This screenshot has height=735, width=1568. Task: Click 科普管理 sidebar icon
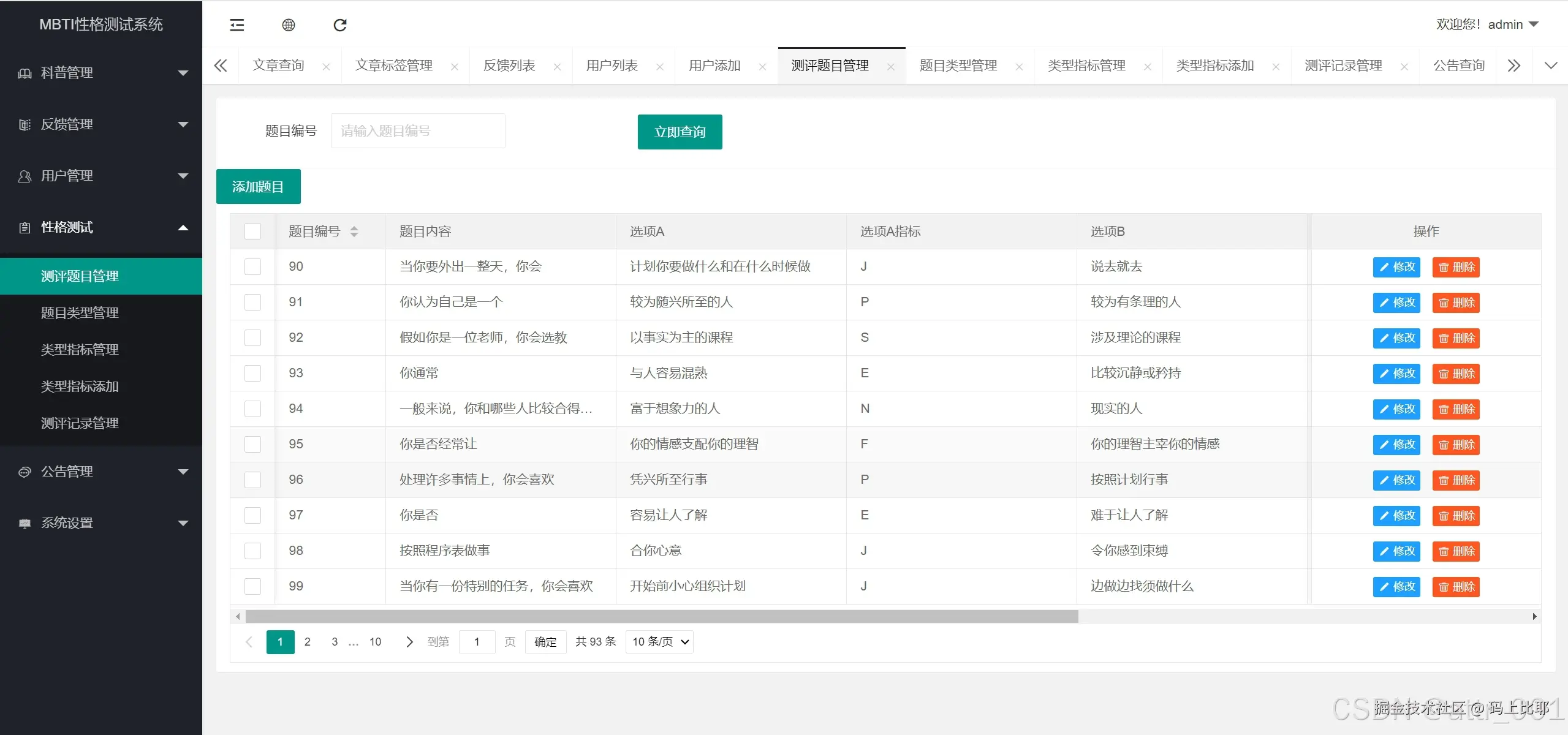coord(25,73)
